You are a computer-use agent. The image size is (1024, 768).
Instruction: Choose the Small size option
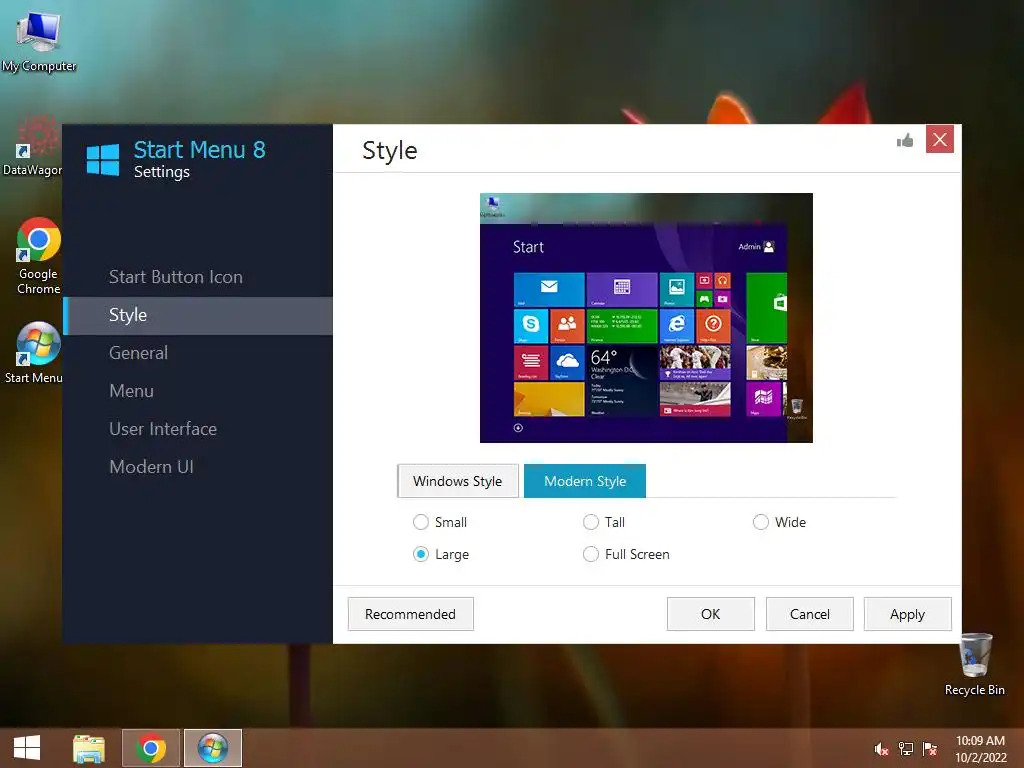pos(440,522)
